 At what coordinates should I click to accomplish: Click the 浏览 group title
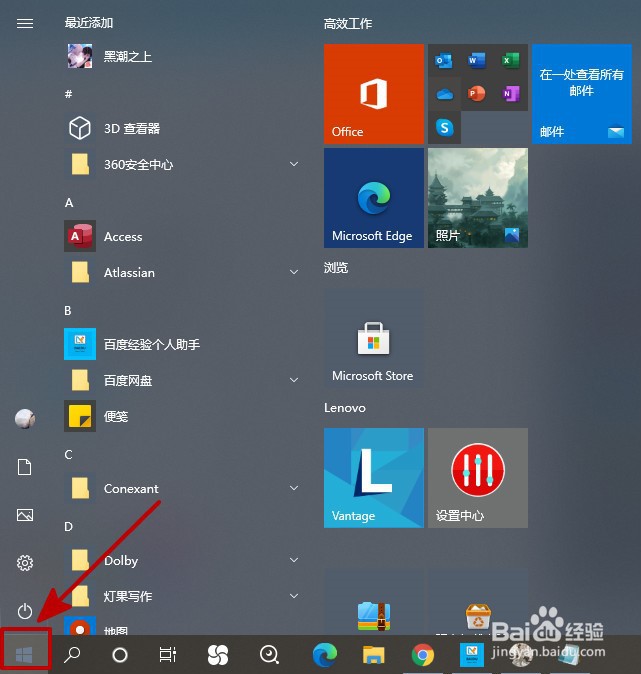tap(336, 267)
